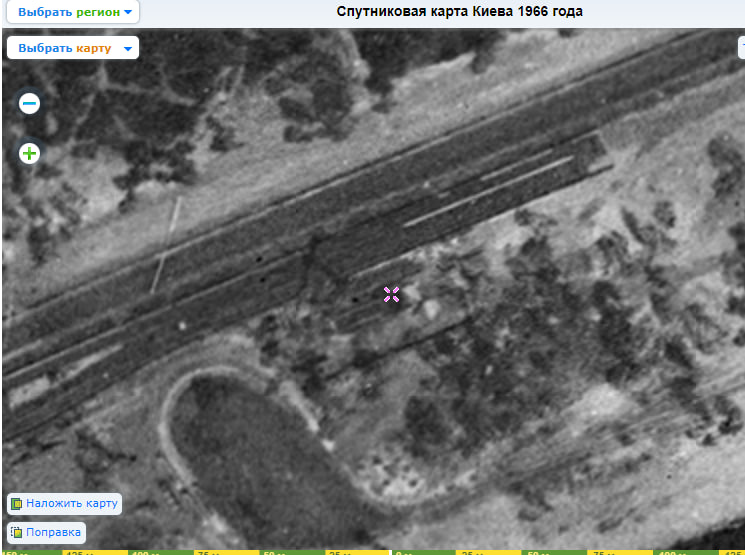Click the blue arrow next to карту
The height and width of the screenshot is (555, 745).
(127, 49)
